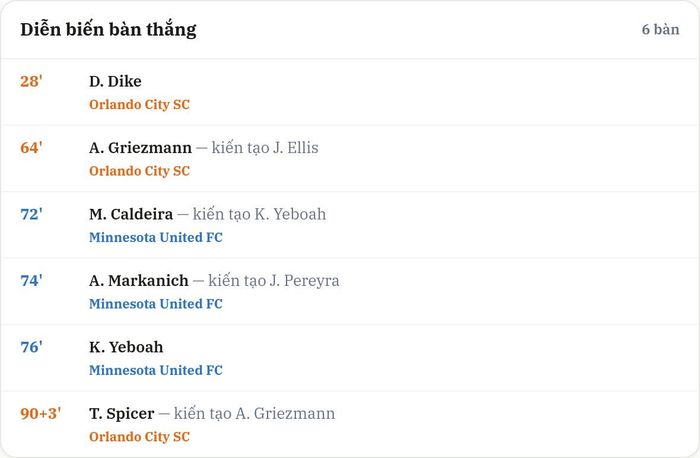The image size is (700, 458).
Task: Select the 90+3' minute marker
Action: coord(41,414)
